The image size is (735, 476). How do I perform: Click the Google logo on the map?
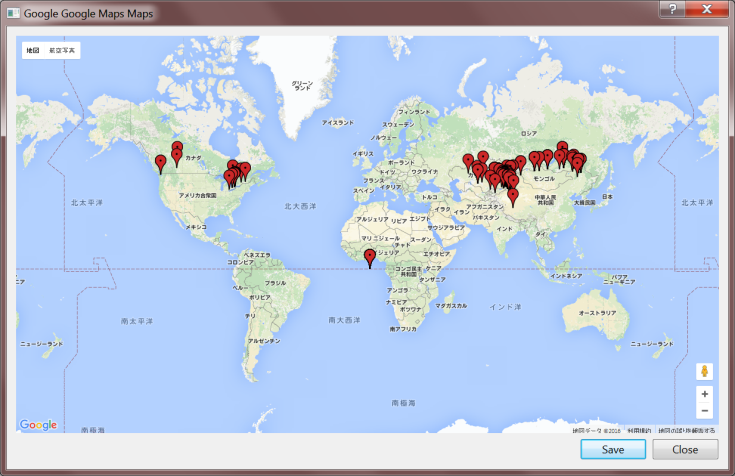click(x=38, y=425)
